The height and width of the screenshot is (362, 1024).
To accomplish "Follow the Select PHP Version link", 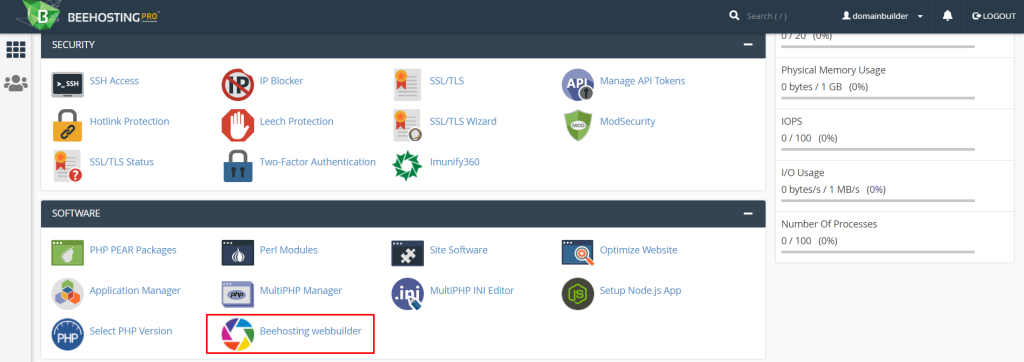I will (131, 331).
